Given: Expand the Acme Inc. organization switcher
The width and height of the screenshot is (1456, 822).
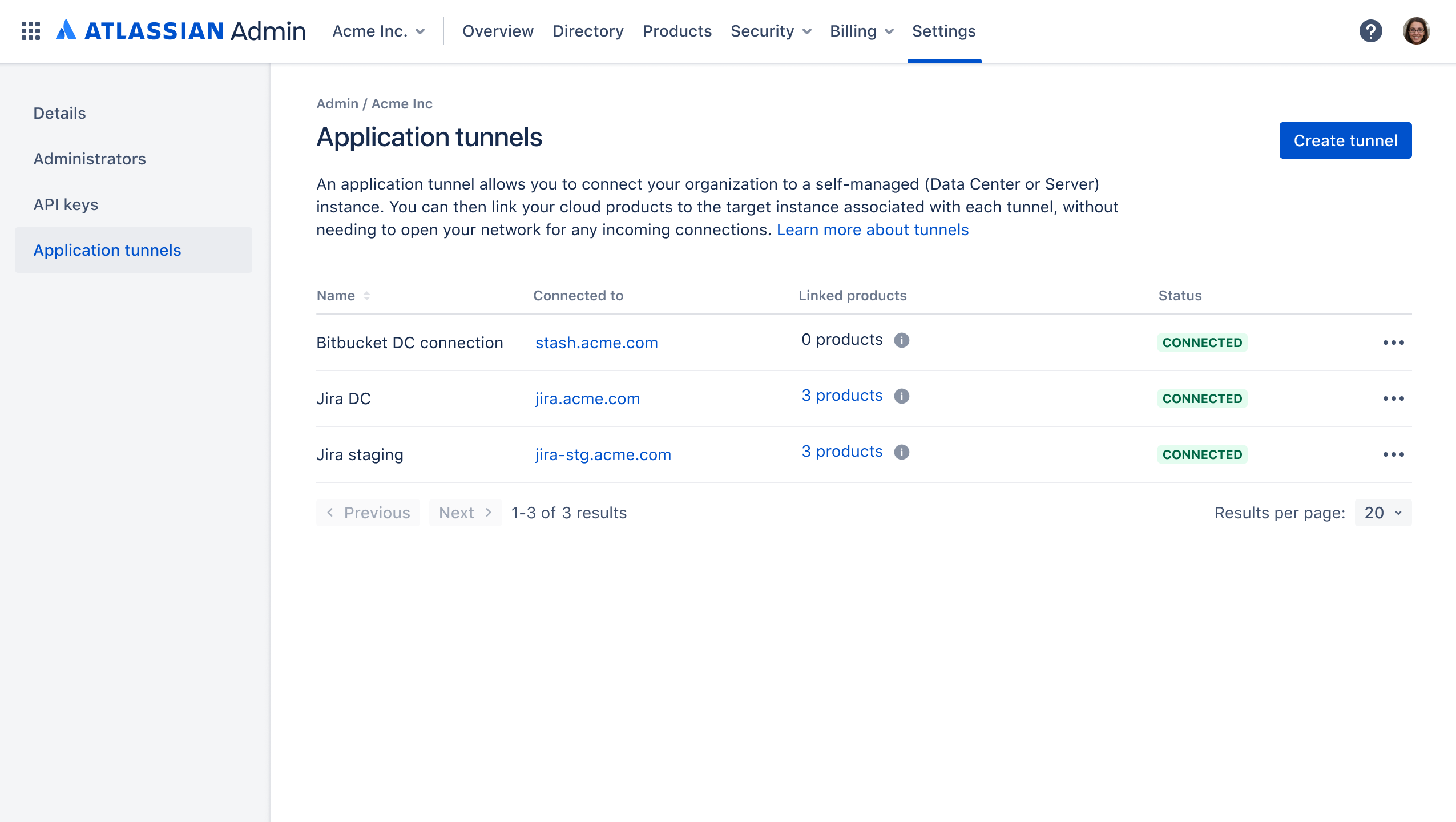Looking at the screenshot, I should [x=379, y=31].
